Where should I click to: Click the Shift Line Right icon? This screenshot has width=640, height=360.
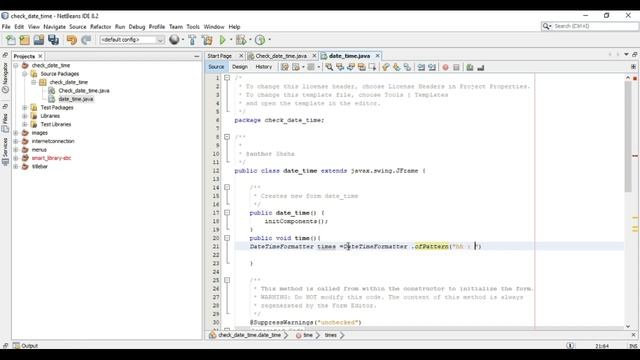pyautogui.click(x=432, y=67)
